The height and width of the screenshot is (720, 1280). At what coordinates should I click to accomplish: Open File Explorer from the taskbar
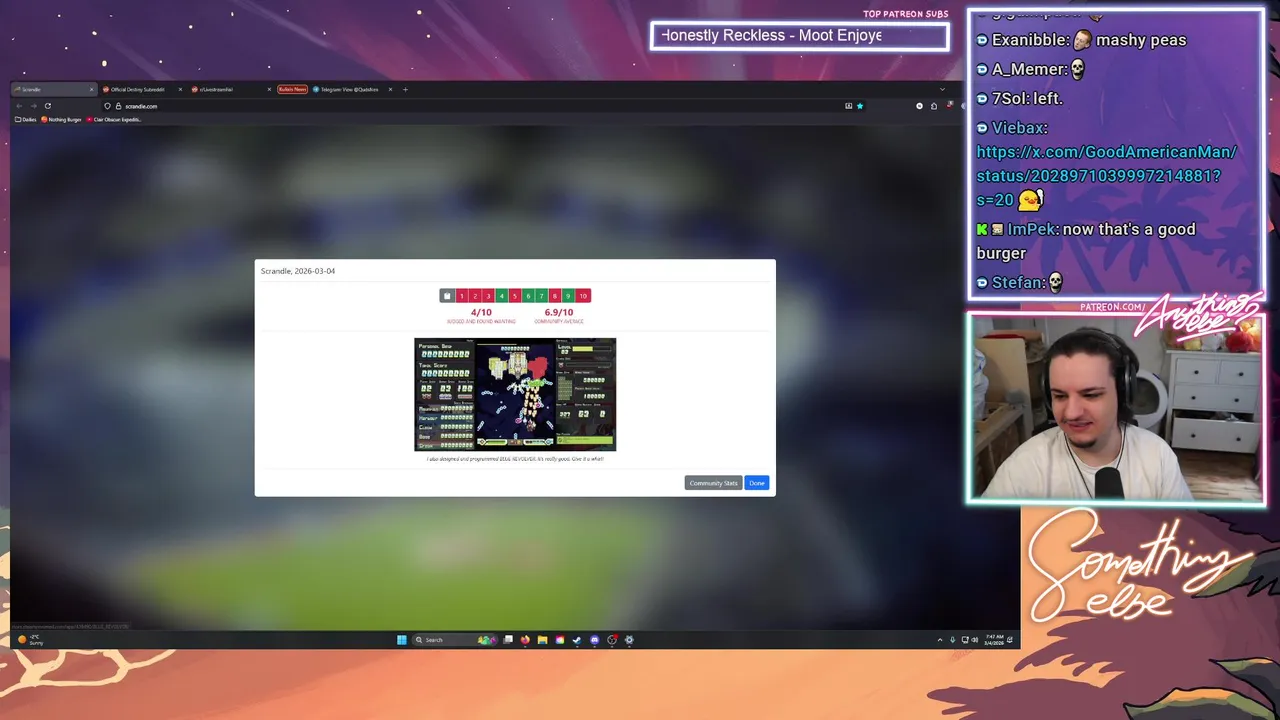point(542,640)
